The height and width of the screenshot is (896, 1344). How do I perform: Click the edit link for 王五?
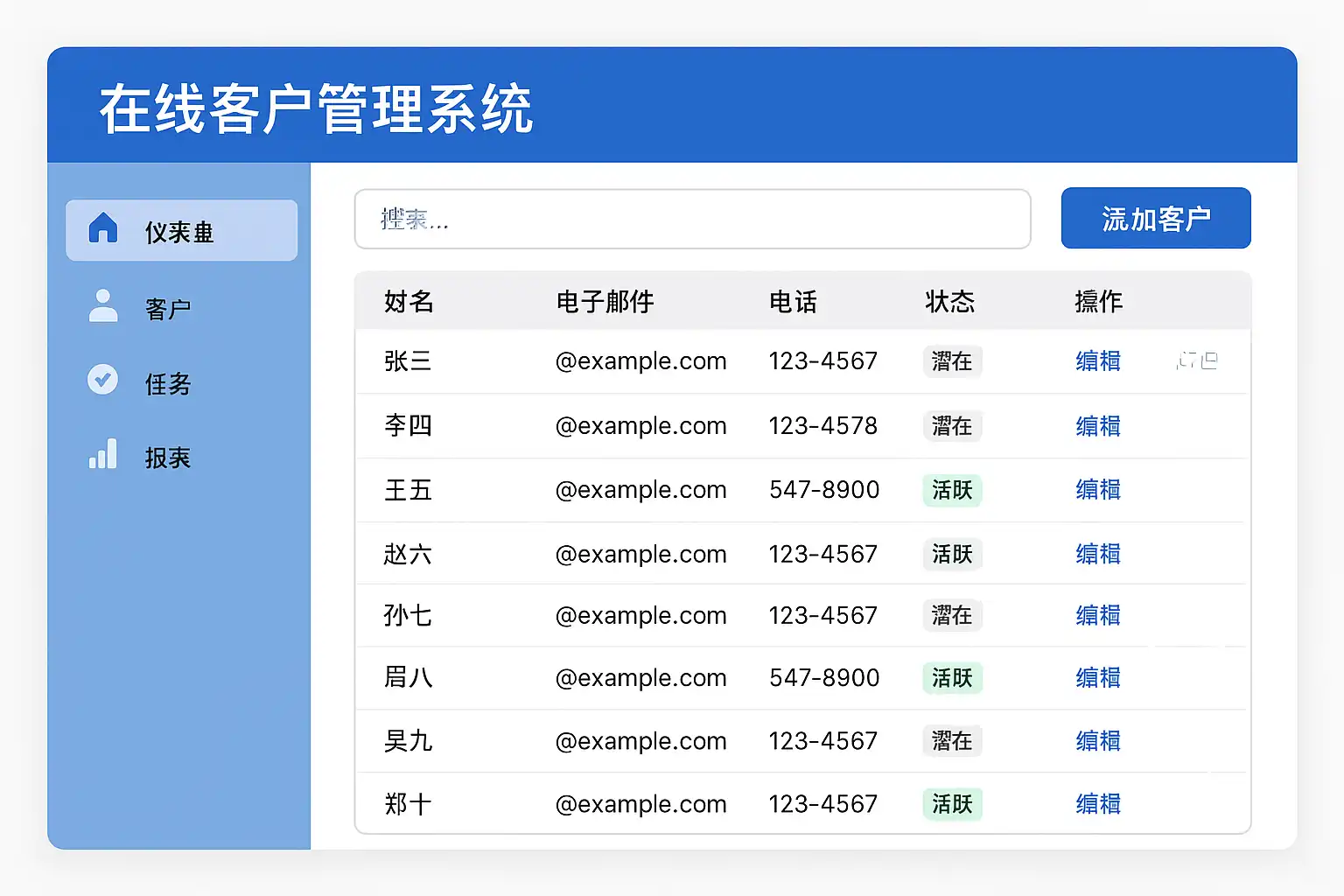pos(1098,490)
